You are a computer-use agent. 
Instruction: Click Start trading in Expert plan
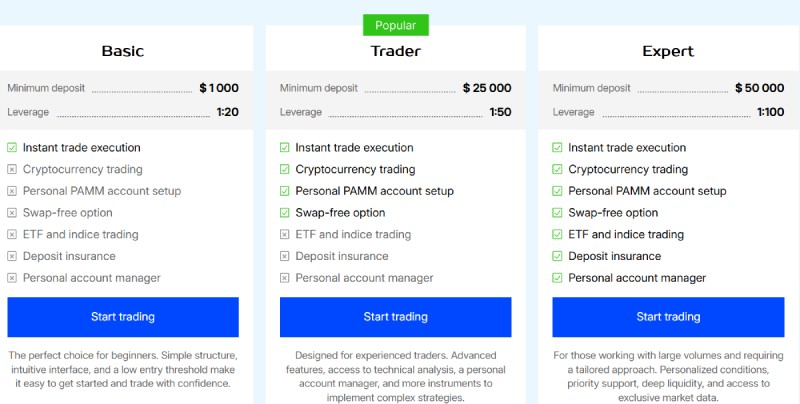click(x=669, y=317)
